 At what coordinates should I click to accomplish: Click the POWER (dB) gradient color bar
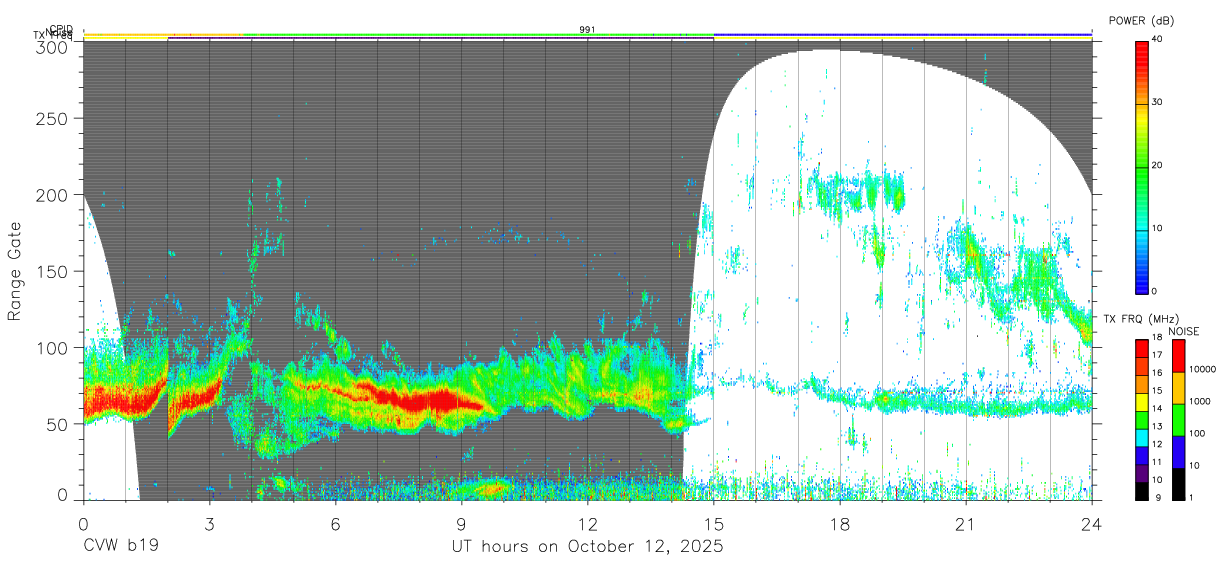(x=1142, y=166)
